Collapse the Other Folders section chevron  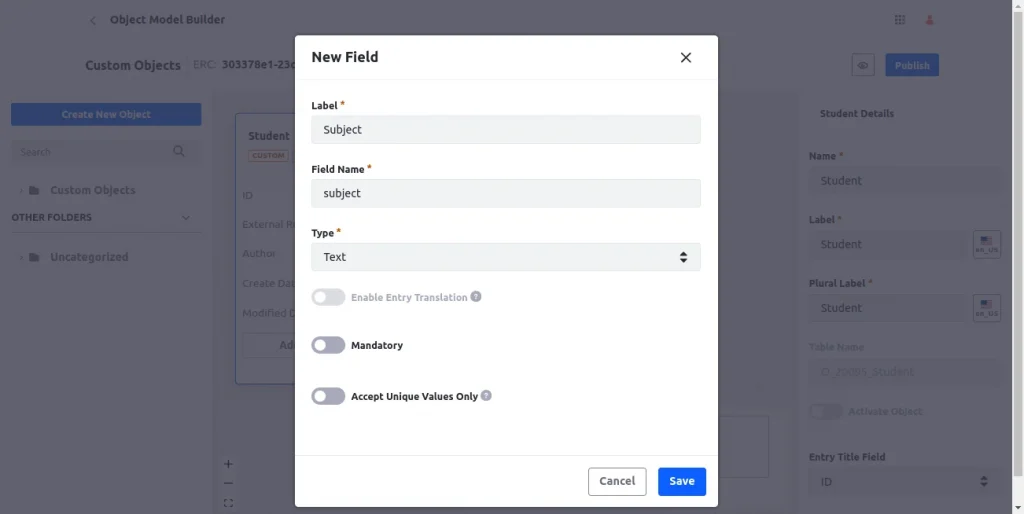coord(185,217)
